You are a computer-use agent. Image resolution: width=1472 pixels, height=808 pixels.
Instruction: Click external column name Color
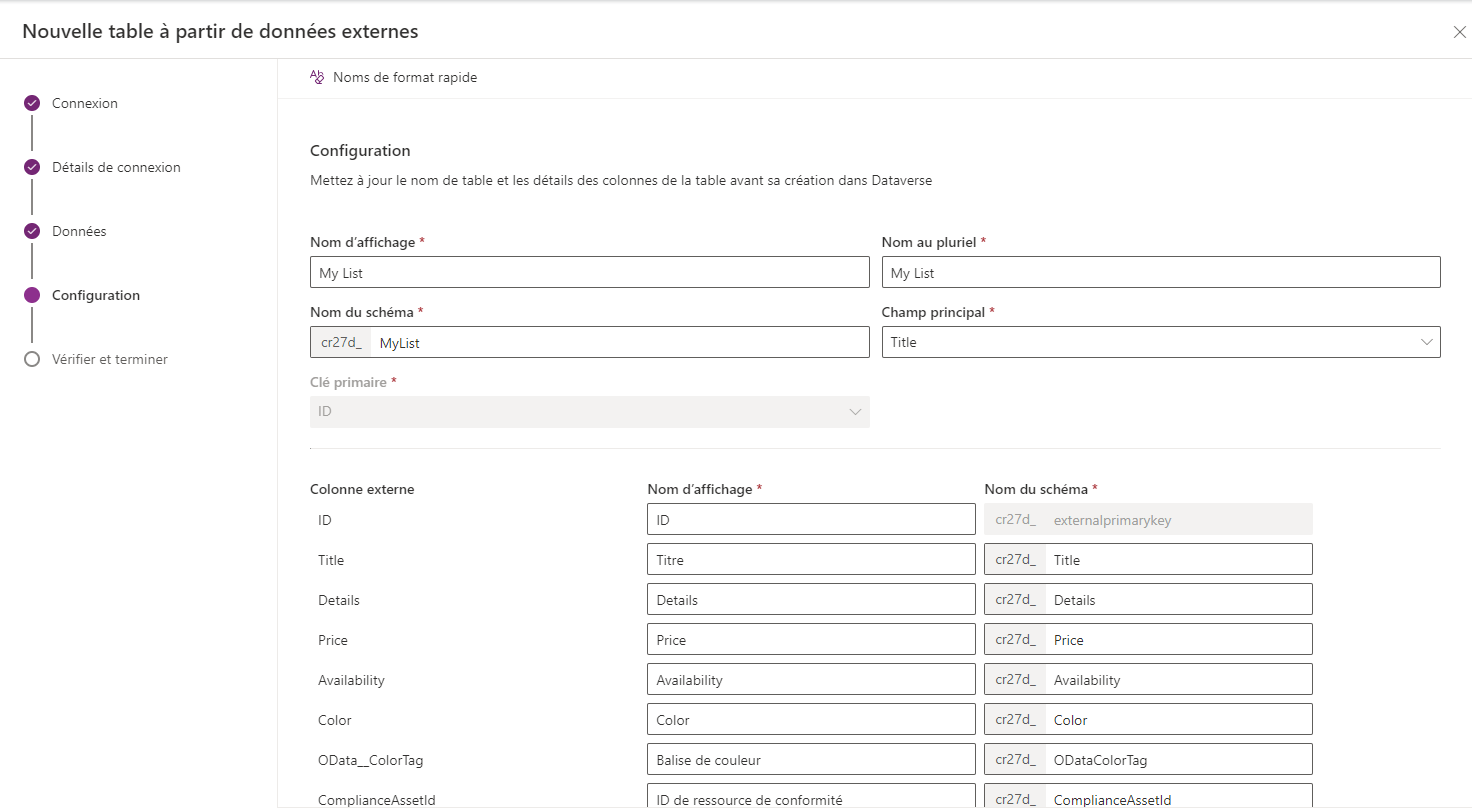[x=335, y=720]
